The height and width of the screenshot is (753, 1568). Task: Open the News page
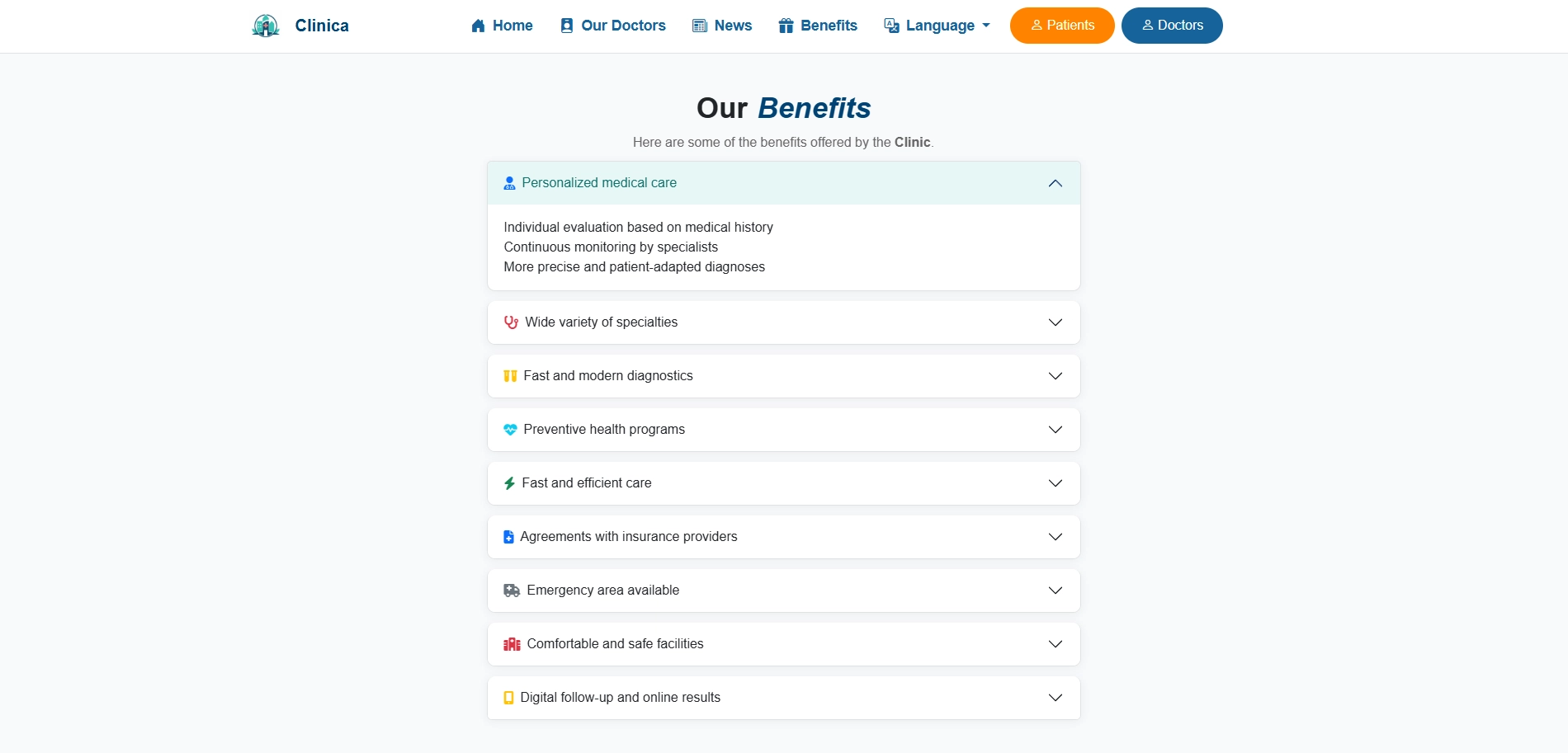point(722,26)
